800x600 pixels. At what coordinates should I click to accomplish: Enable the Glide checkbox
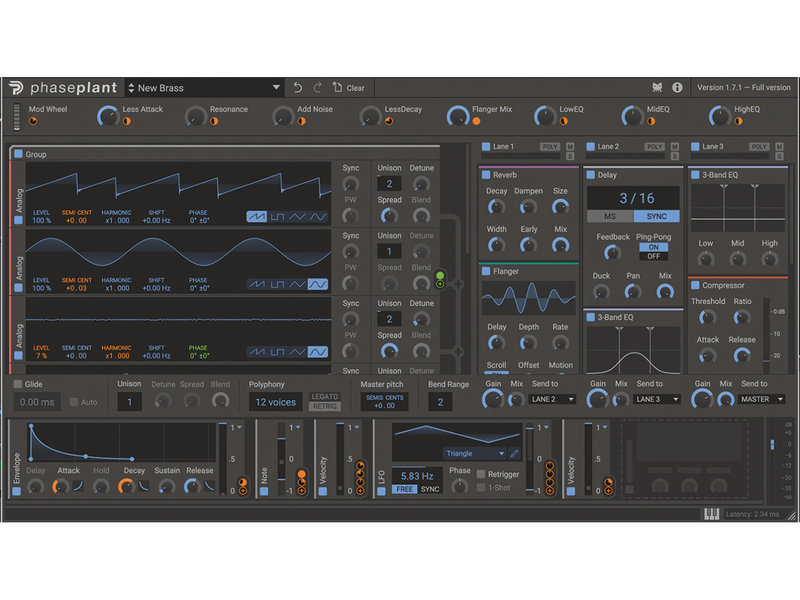pyautogui.click(x=18, y=384)
